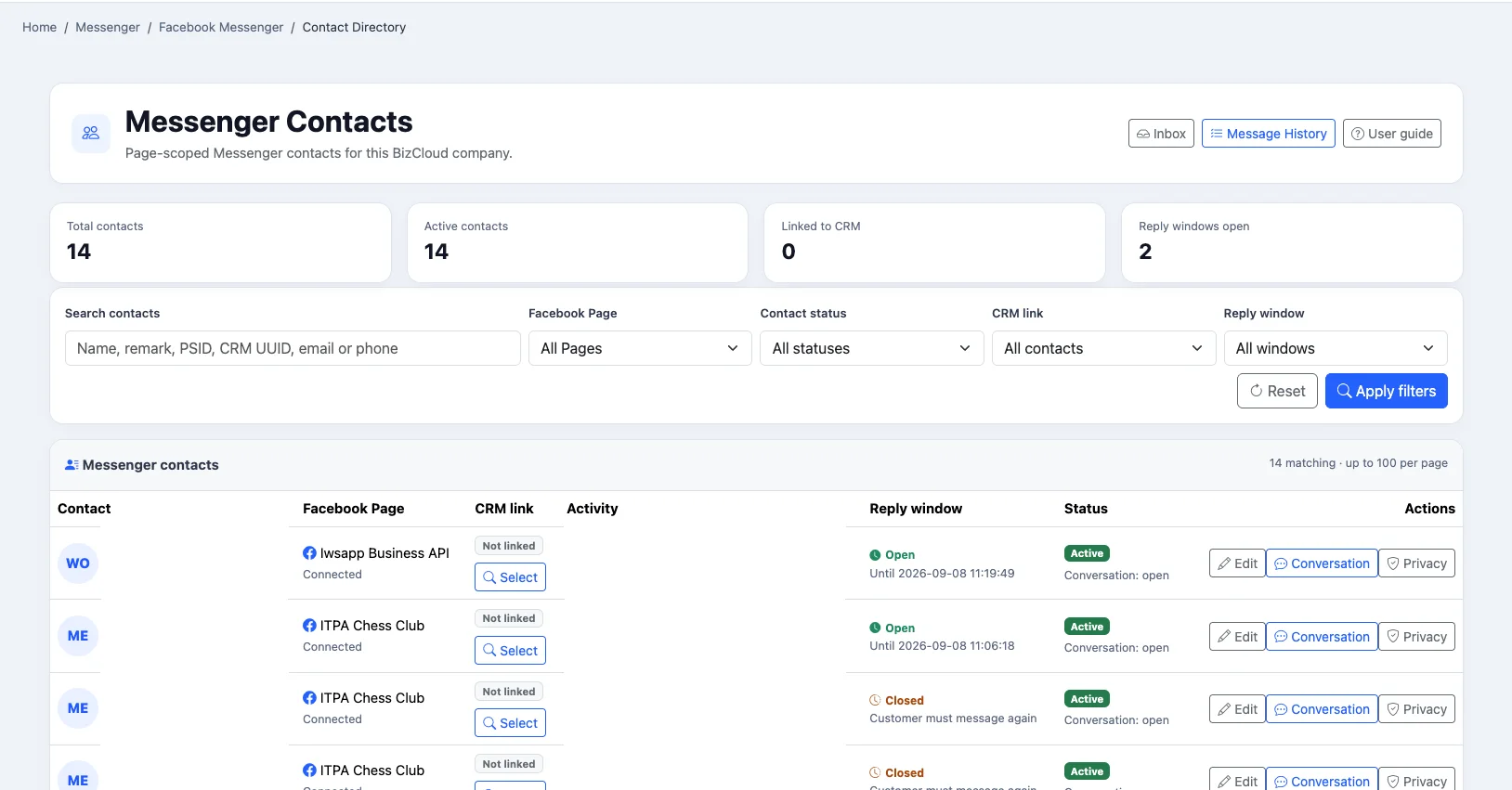Image resolution: width=1512 pixels, height=790 pixels.
Task: Click the Contact column header
Action: [x=84, y=509]
